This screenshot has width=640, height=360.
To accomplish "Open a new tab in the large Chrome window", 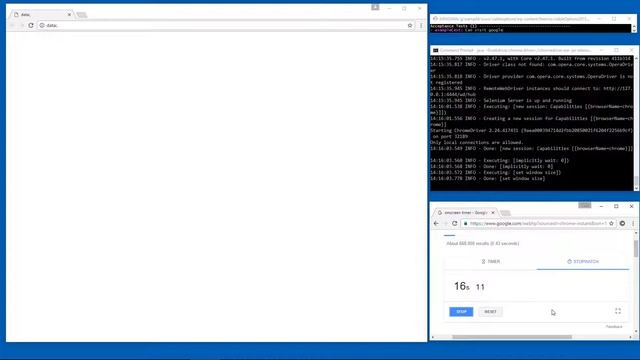I will pos(82,15).
